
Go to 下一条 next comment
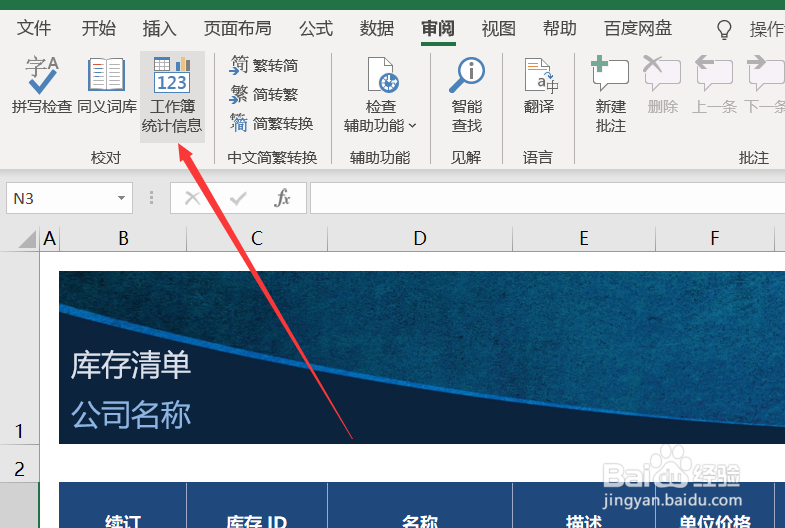point(764,85)
